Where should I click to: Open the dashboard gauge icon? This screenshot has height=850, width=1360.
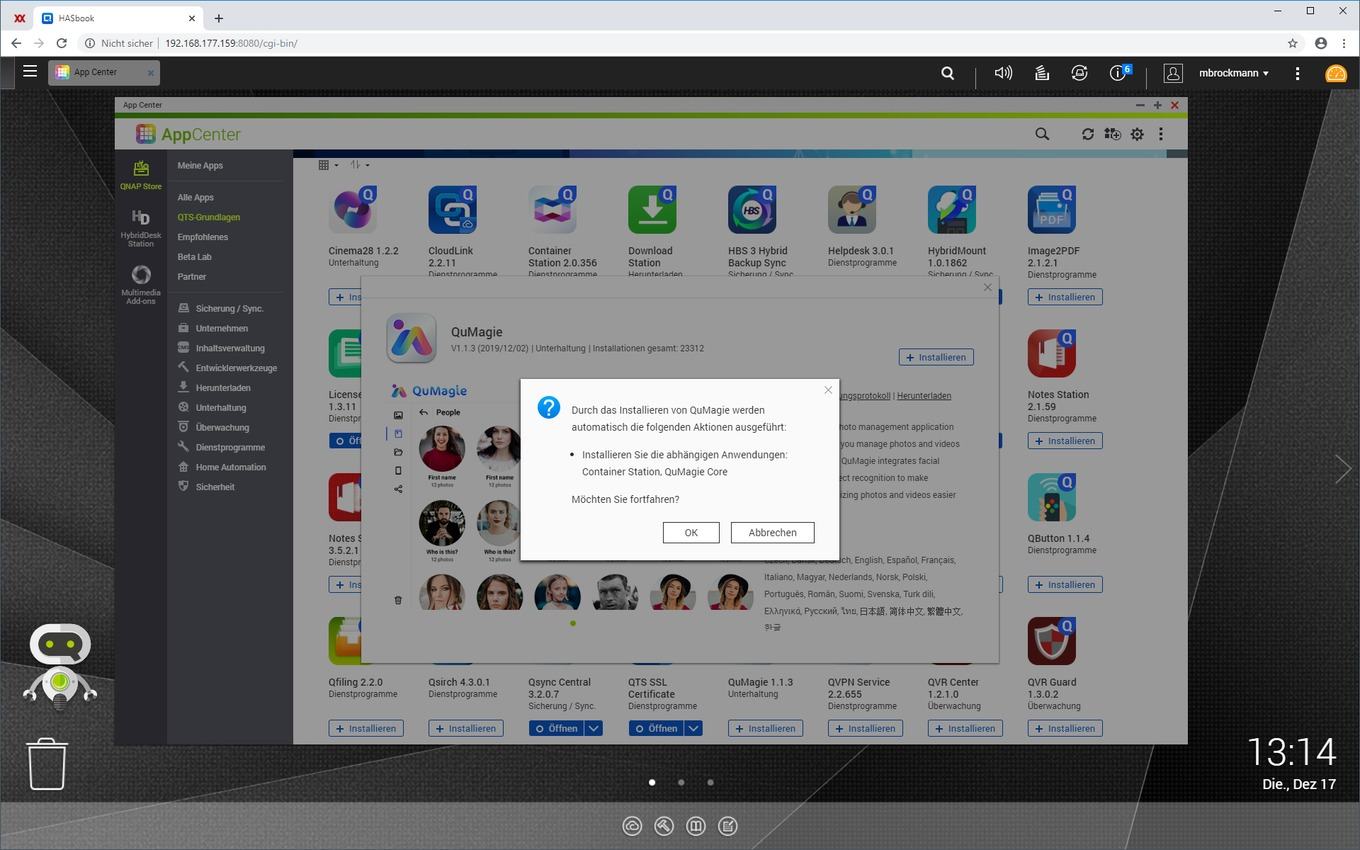(1336, 73)
